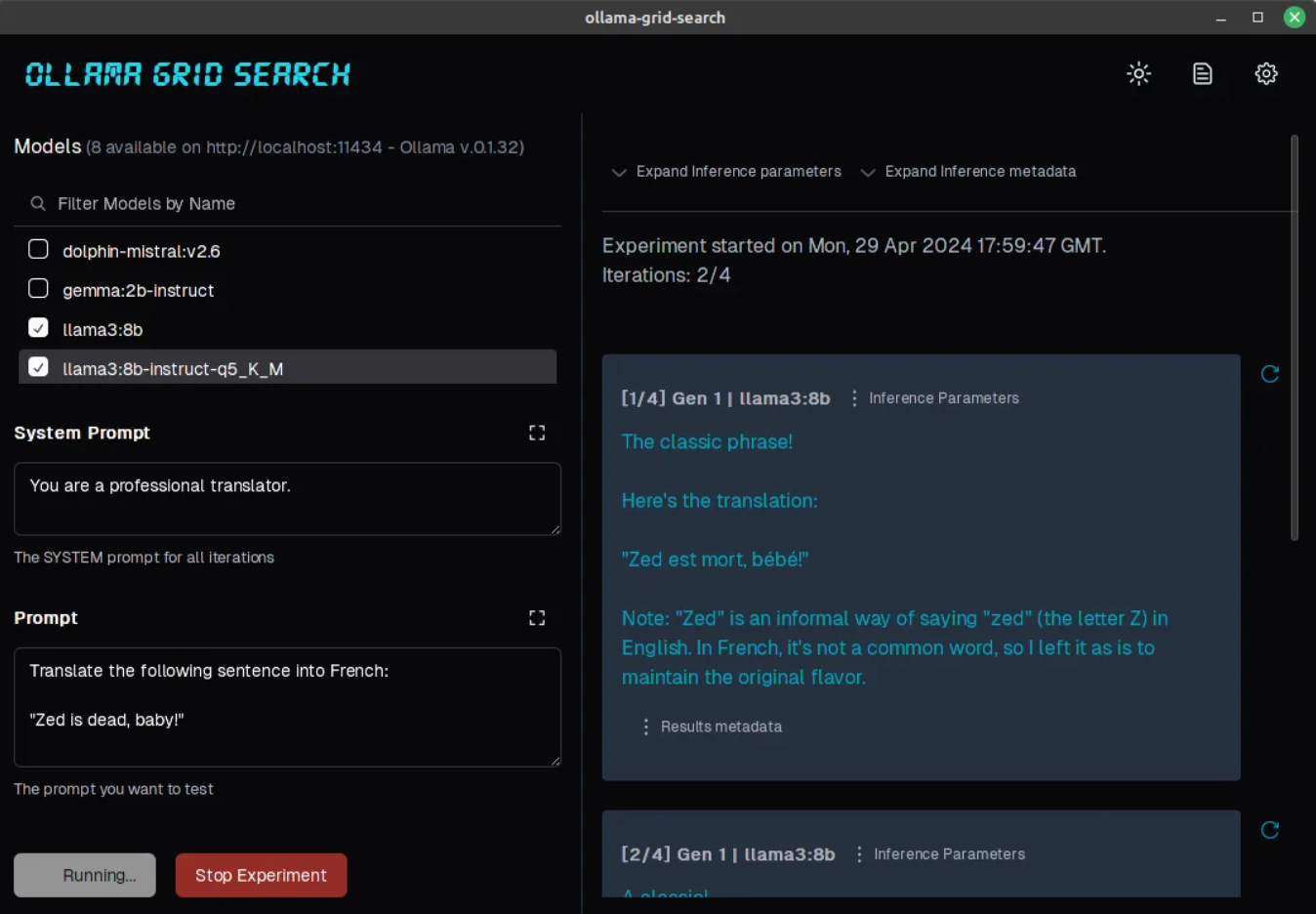This screenshot has width=1316, height=914.
Task: Click the "[2/4] Gen 1 | llama3:8b" heading
Action: (x=728, y=854)
